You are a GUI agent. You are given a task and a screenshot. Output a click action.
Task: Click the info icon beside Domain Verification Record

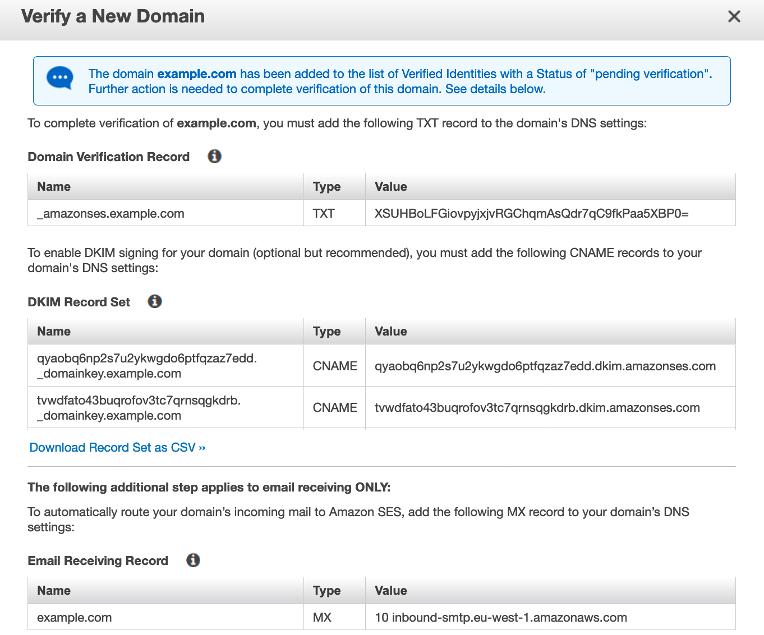click(x=214, y=156)
